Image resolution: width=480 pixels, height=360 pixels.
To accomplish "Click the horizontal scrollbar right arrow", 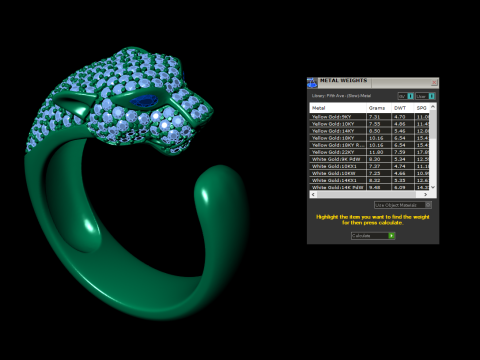I will [x=426, y=194].
